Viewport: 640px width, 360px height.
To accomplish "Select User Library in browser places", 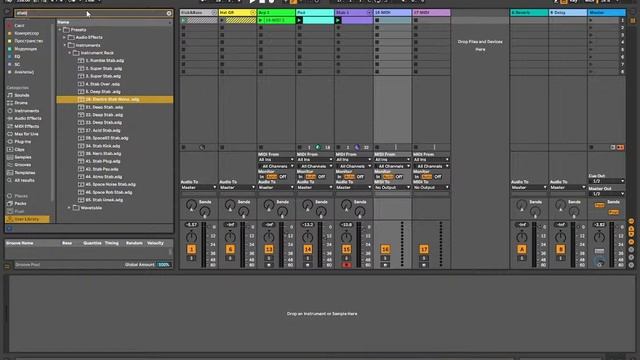I will point(27,219).
